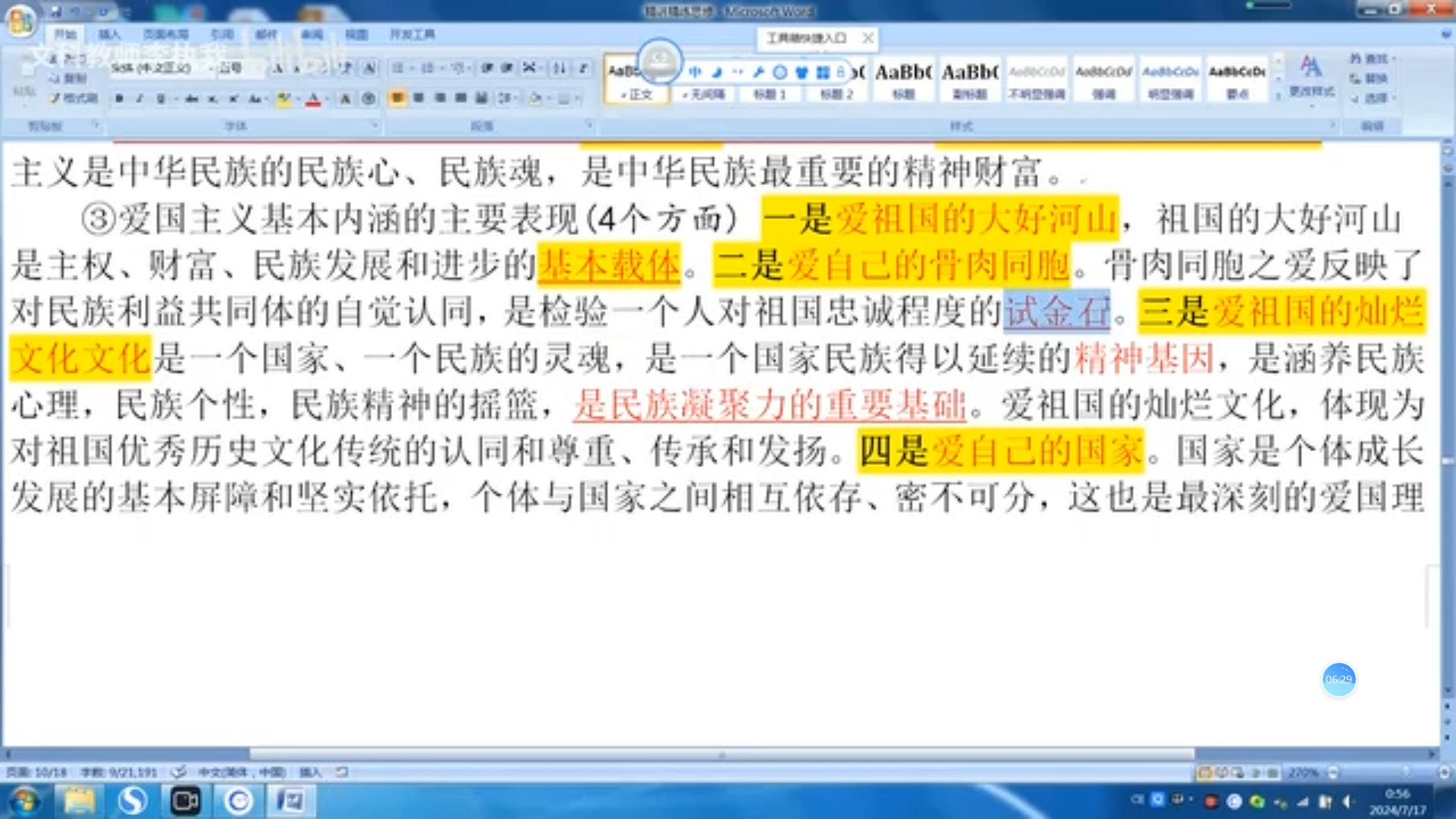
Task: Click the character shading icon
Action: pos(345,99)
